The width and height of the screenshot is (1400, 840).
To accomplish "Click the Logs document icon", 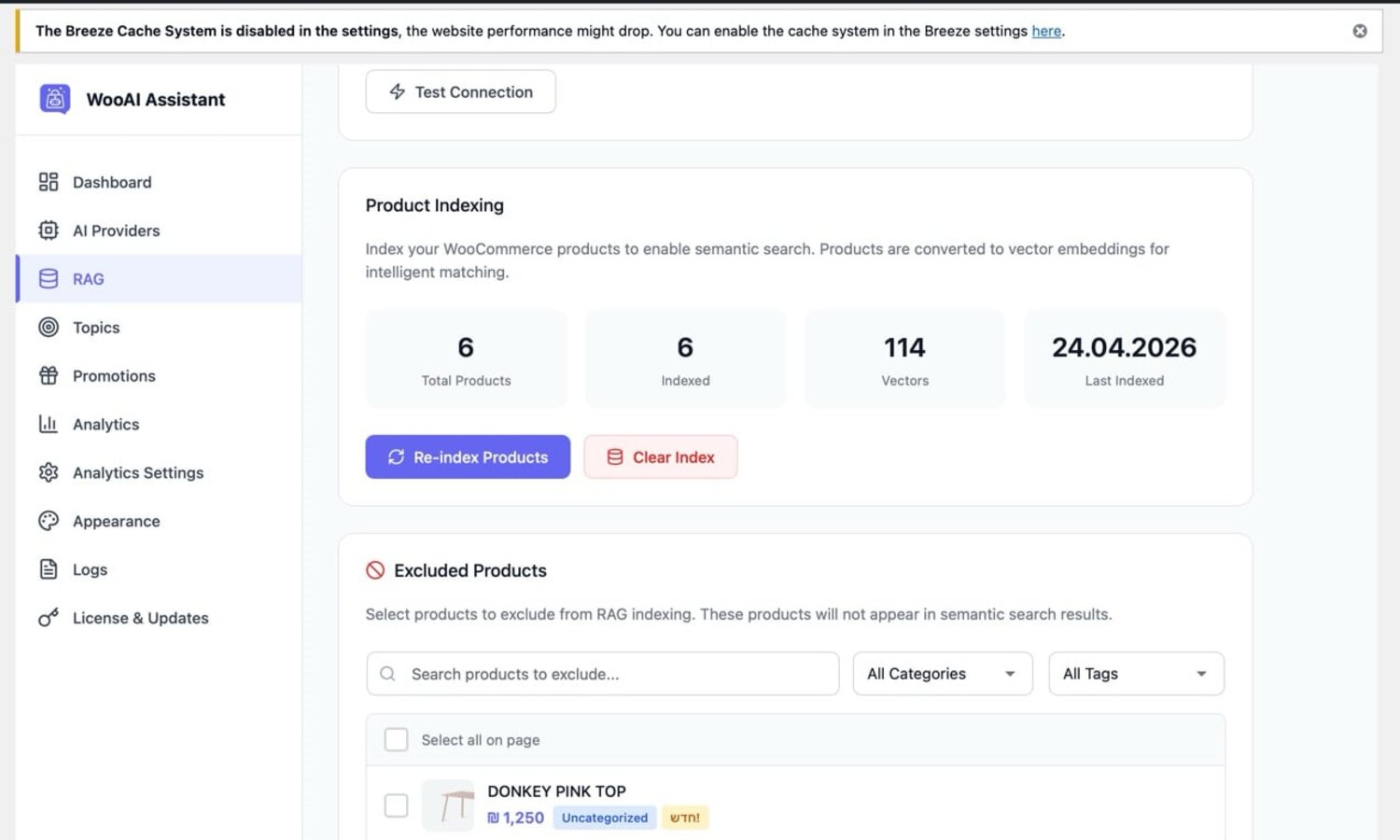I will click(x=49, y=569).
